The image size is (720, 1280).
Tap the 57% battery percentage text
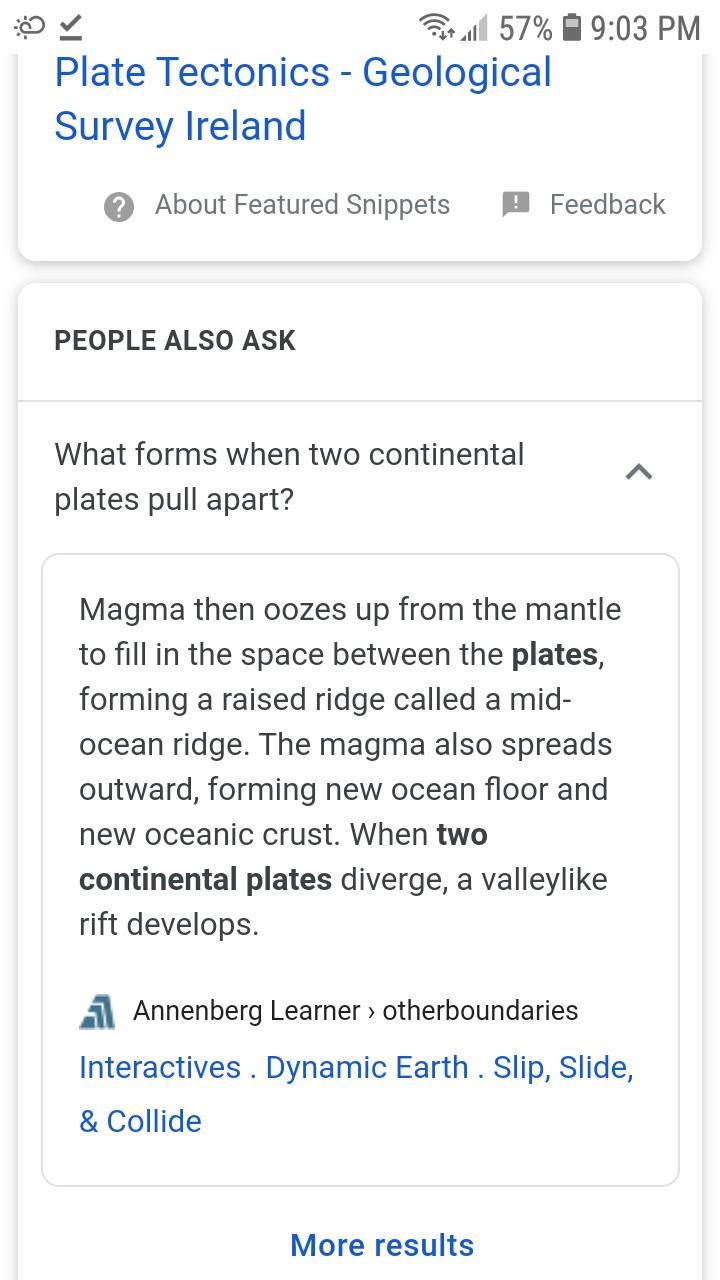[x=525, y=28]
